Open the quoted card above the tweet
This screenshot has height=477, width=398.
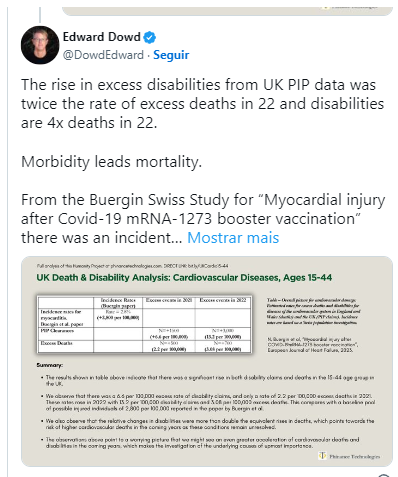228,10
